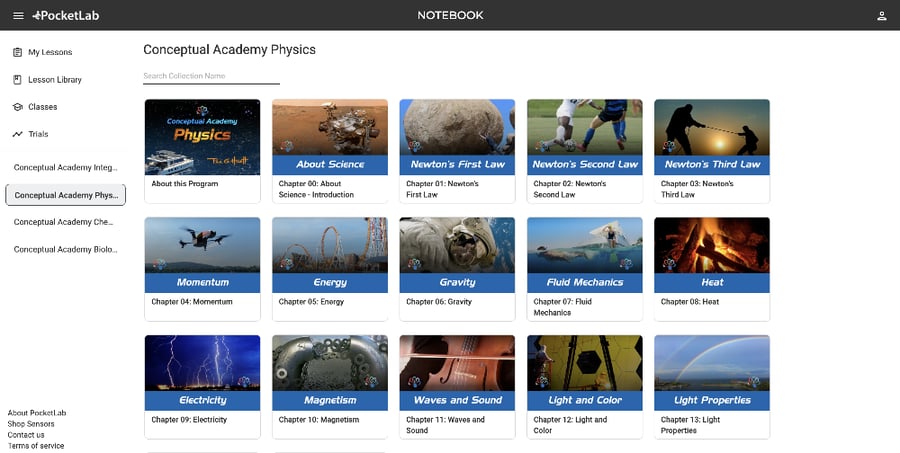Click 'Chapter 00: About Science - Introduction' text
Screen dimensions: 900x453
click(x=316, y=189)
